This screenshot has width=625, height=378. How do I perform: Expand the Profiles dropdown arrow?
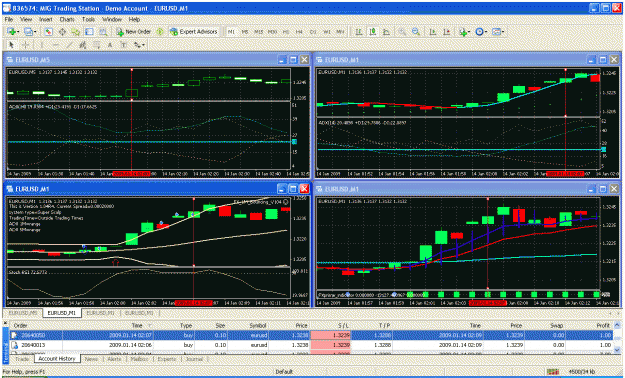click(35, 32)
